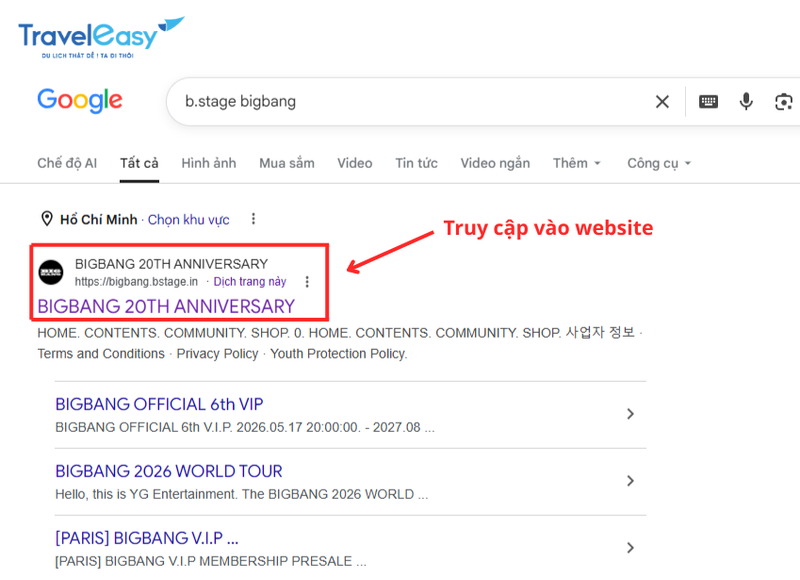The height and width of the screenshot is (580, 800).
Task: Expand the [PARIS] BIGBANG V.I.P chevron
Action: point(631,547)
